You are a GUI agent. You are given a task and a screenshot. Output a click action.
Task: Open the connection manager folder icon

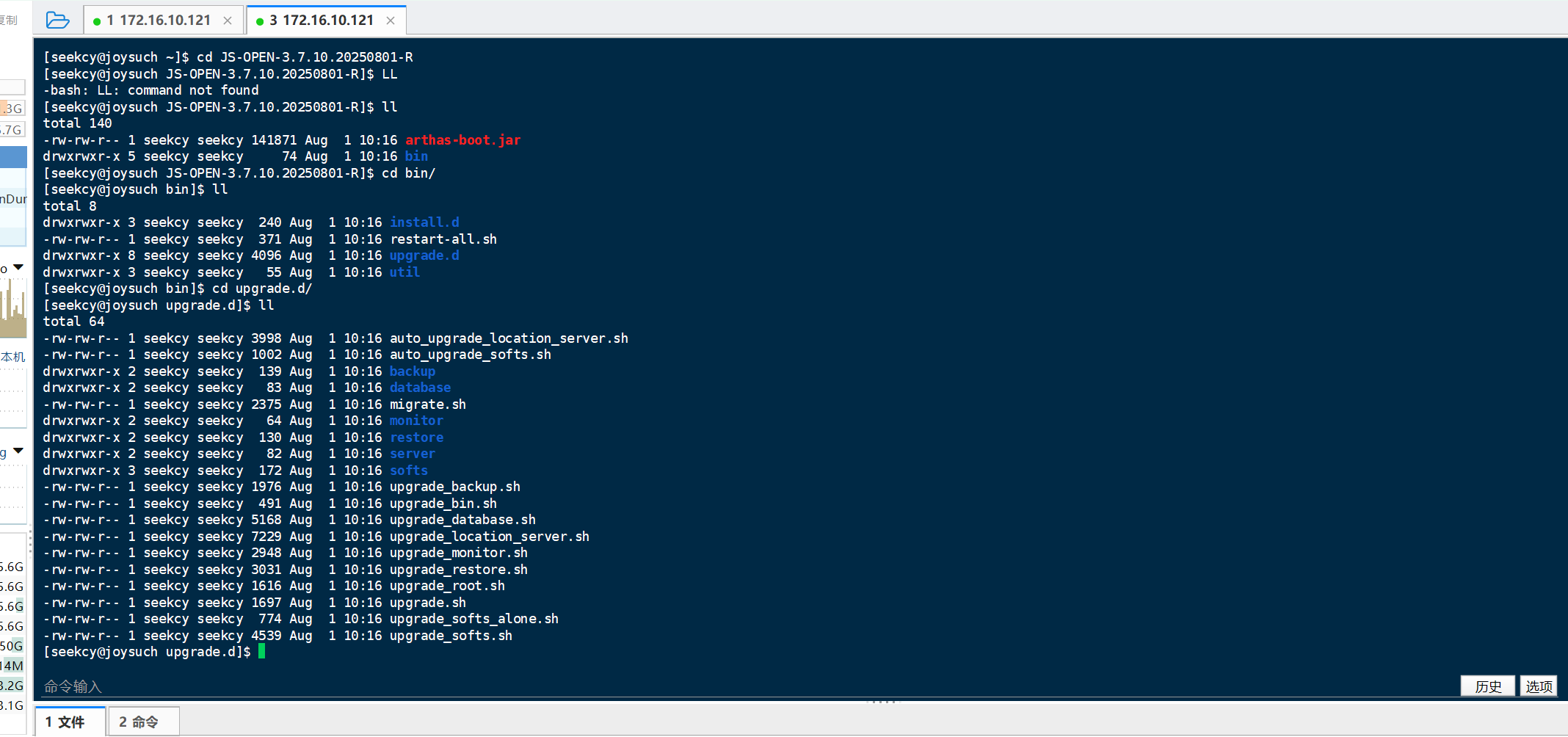[57, 20]
